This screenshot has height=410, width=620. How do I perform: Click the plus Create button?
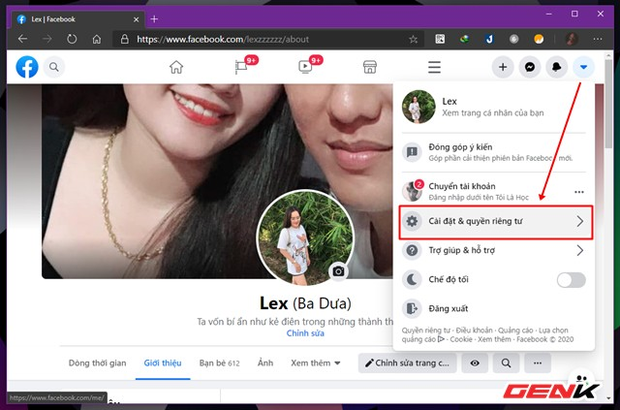[x=503, y=67]
